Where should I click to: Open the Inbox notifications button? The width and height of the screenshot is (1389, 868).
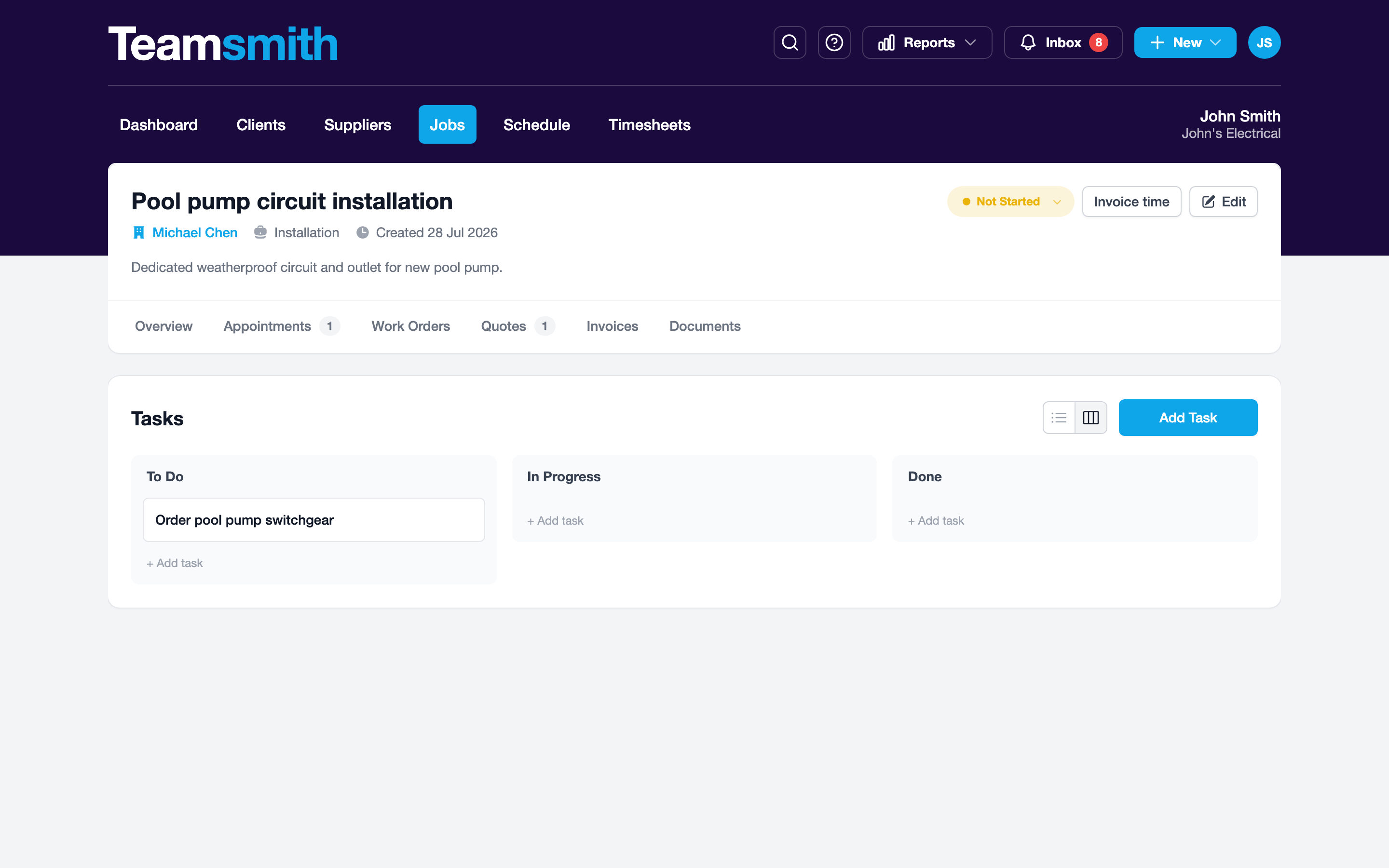pos(1063,42)
